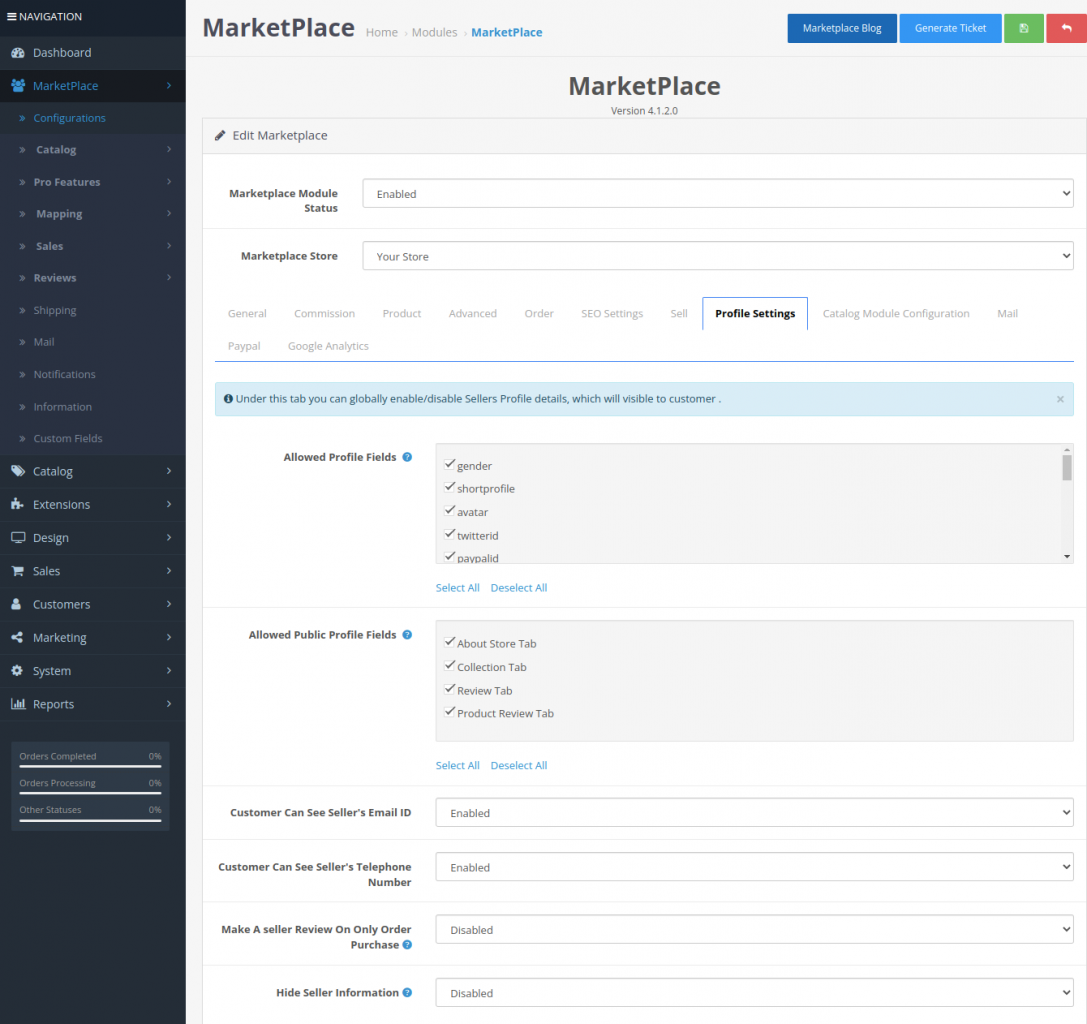Screen dimensions: 1087x1024
Task: Toggle the paypalid checkbox
Action: [x=449, y=556]
